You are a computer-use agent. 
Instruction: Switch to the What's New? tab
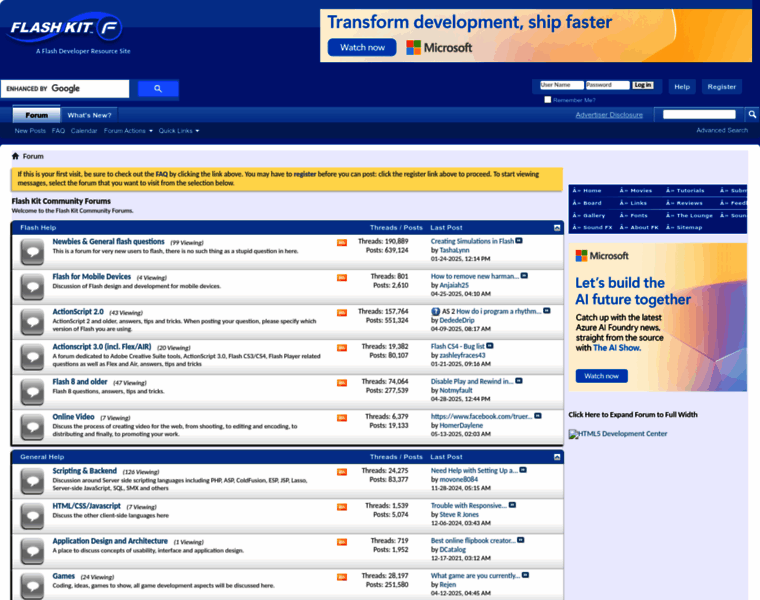[89, 115]
